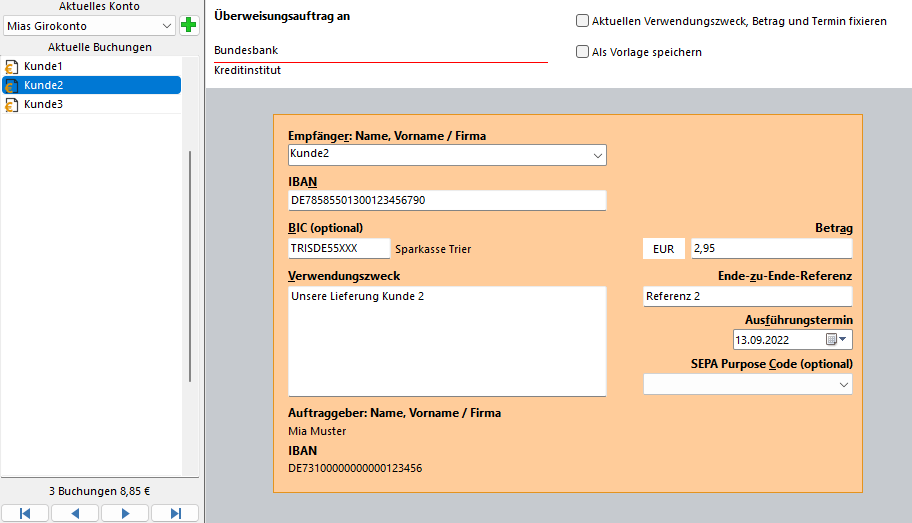Select the highlighted Kunde2 booking
This screenshot has width=912, height=523.
click(x=92, y=86)
